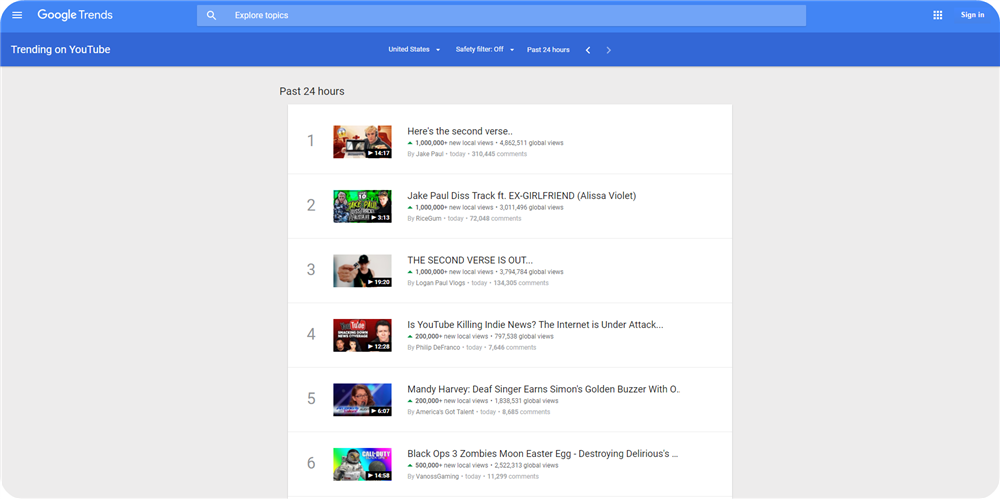Click the Past 24 hours toolbar label
1000x499 pixels.
coord(548,49)
